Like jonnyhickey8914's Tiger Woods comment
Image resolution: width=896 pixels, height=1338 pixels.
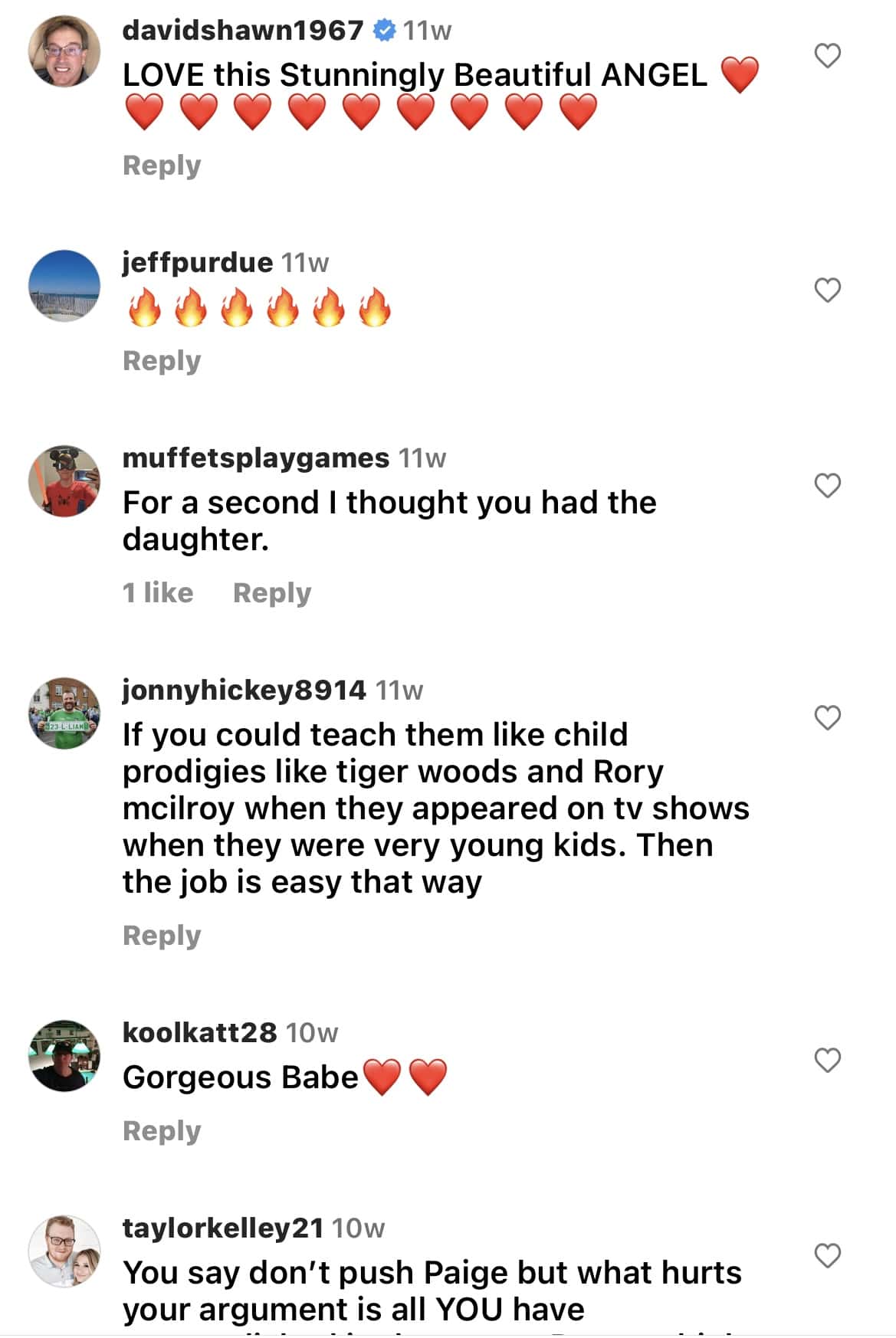coord(827,717)
